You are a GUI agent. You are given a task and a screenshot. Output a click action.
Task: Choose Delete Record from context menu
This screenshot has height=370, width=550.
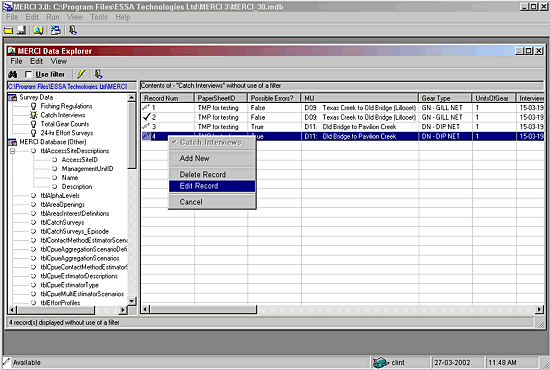[x=212, y=175]
